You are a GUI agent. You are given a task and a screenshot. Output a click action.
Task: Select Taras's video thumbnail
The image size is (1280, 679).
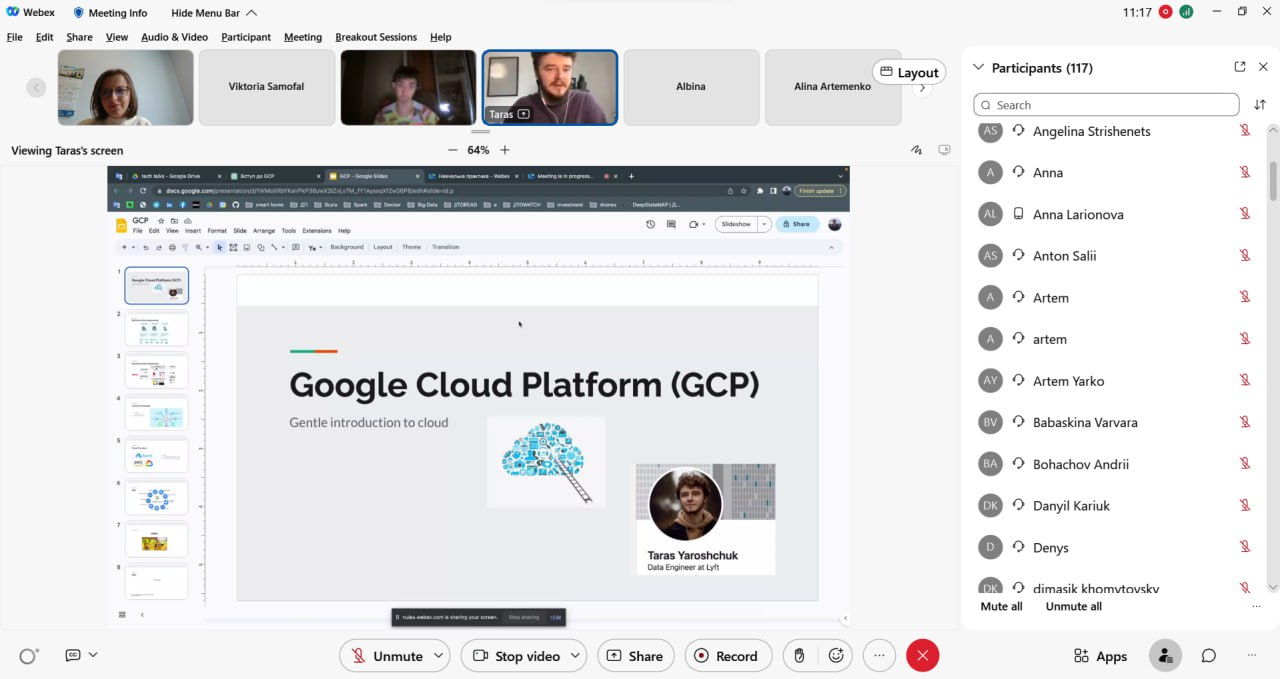550,88
